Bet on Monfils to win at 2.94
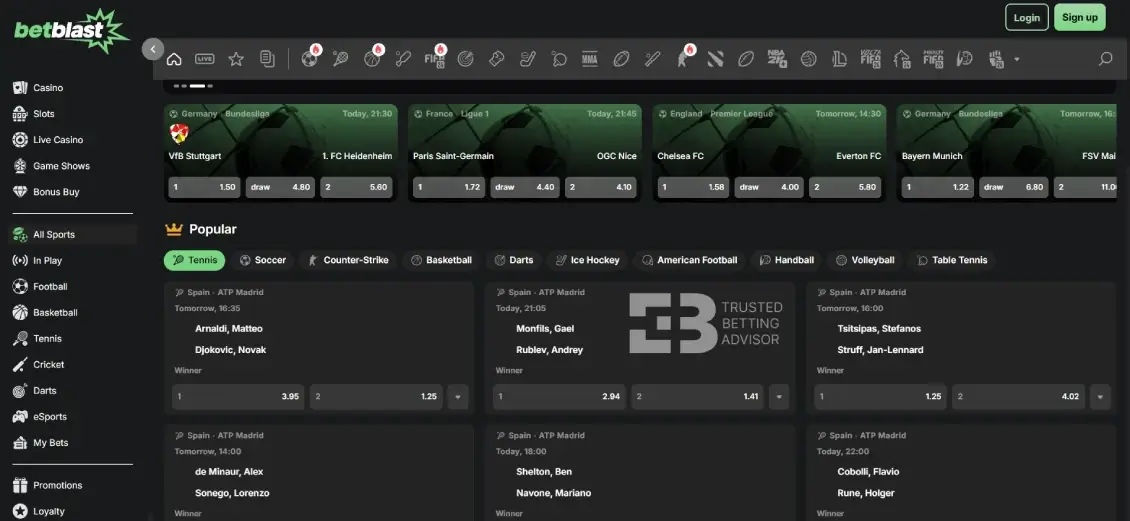The width and height of the screenshot is (1130, 521). pos(559,396)
